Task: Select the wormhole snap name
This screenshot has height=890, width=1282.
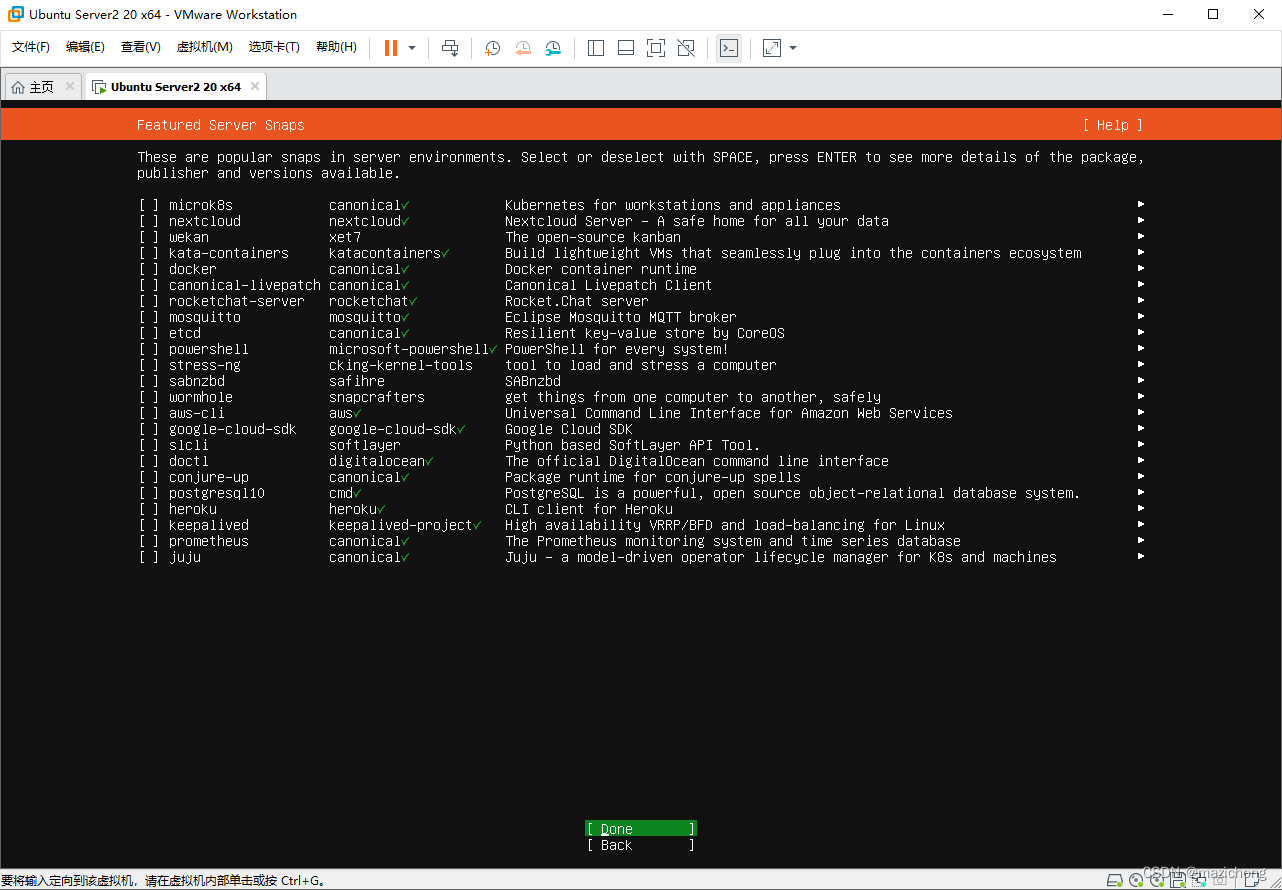Action: [201, 397]
